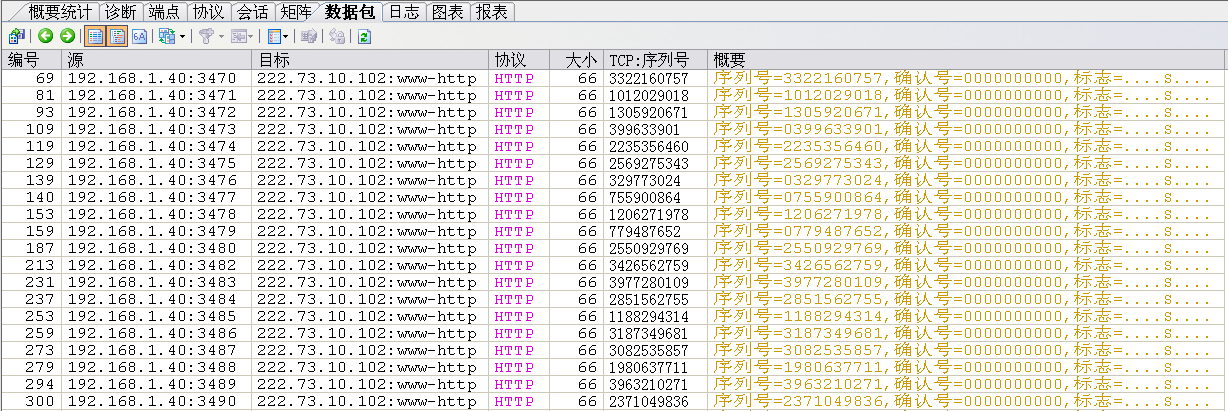Click source 192.168.1.40:3483
The width and height of the screenshot is (1228, 411).
tap(152, 282)
